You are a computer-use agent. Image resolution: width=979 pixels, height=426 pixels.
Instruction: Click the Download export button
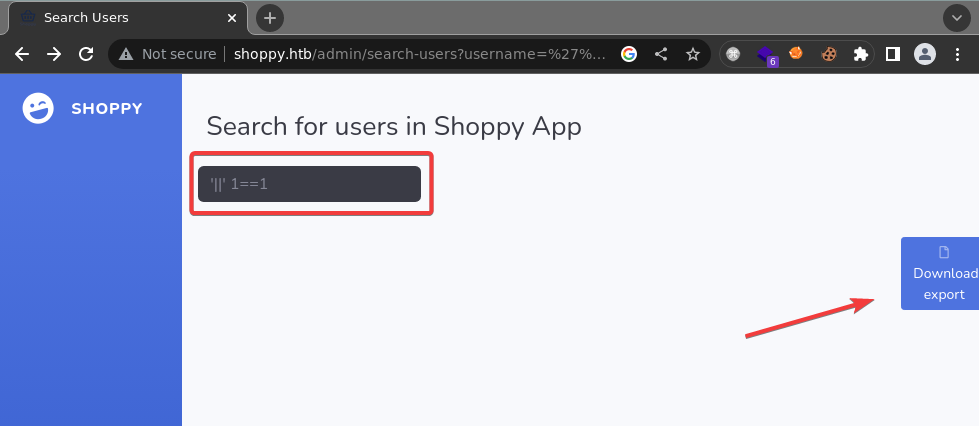tap(943, 274)
